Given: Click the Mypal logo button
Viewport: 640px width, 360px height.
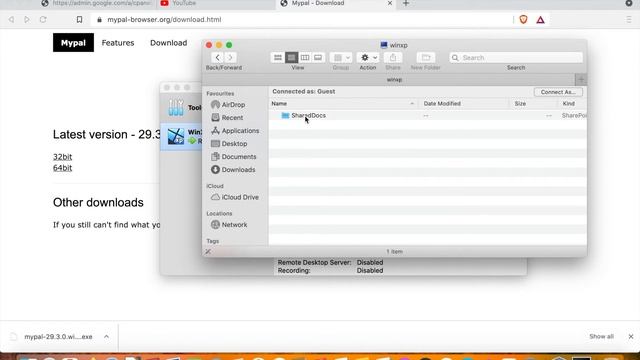Looking at the screenshot, I should click(73, 43).
